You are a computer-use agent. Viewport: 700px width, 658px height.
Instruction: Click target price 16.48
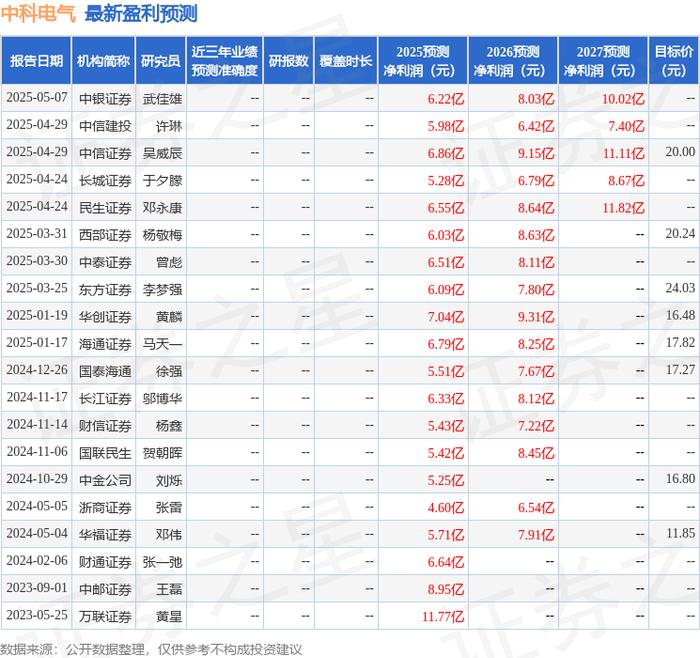pyautogui.click(x=680, y=316)
